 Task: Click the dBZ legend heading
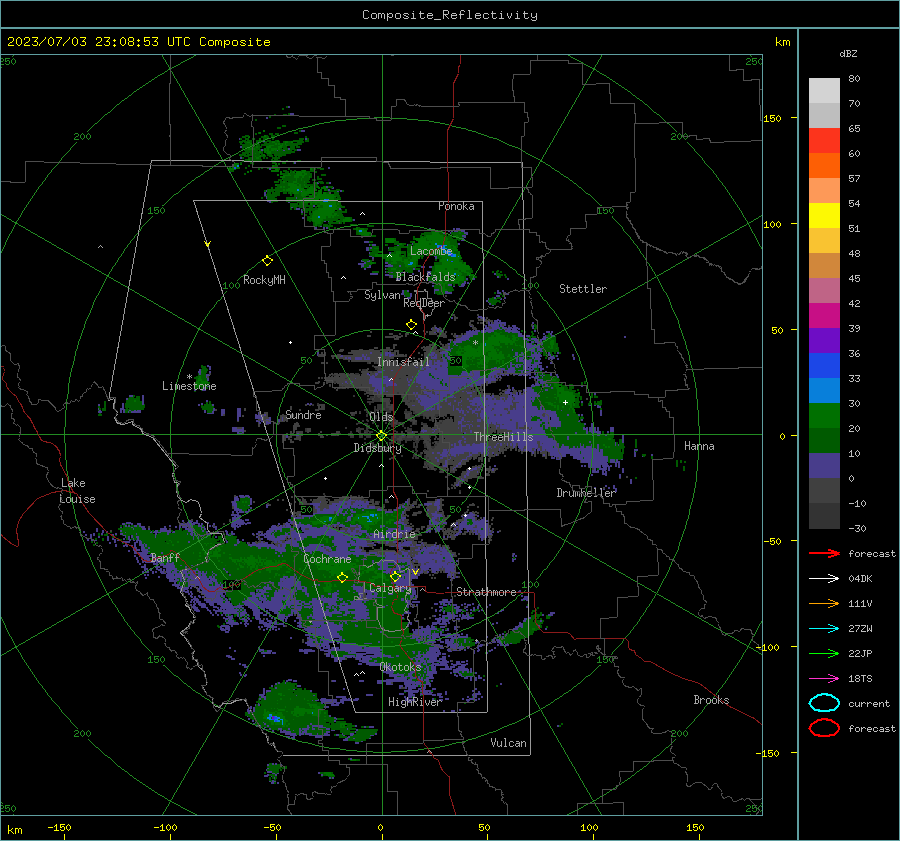[x=848, y=53]
